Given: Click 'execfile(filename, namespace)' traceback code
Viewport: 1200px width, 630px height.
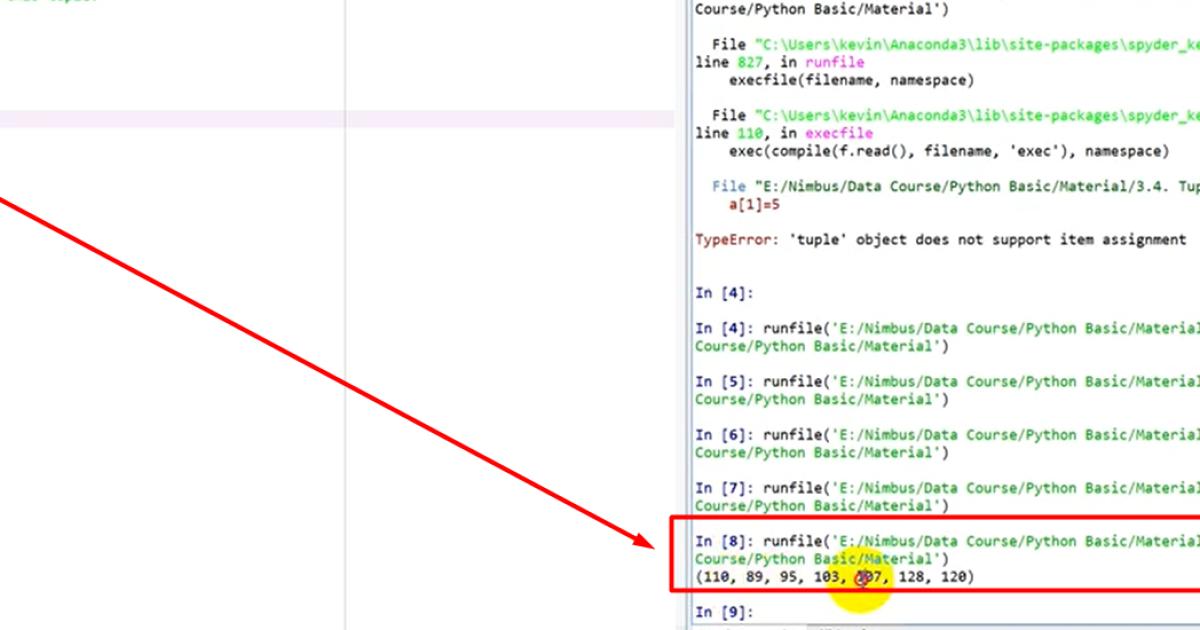Looking at the screenshot, I should pos(851,80).
